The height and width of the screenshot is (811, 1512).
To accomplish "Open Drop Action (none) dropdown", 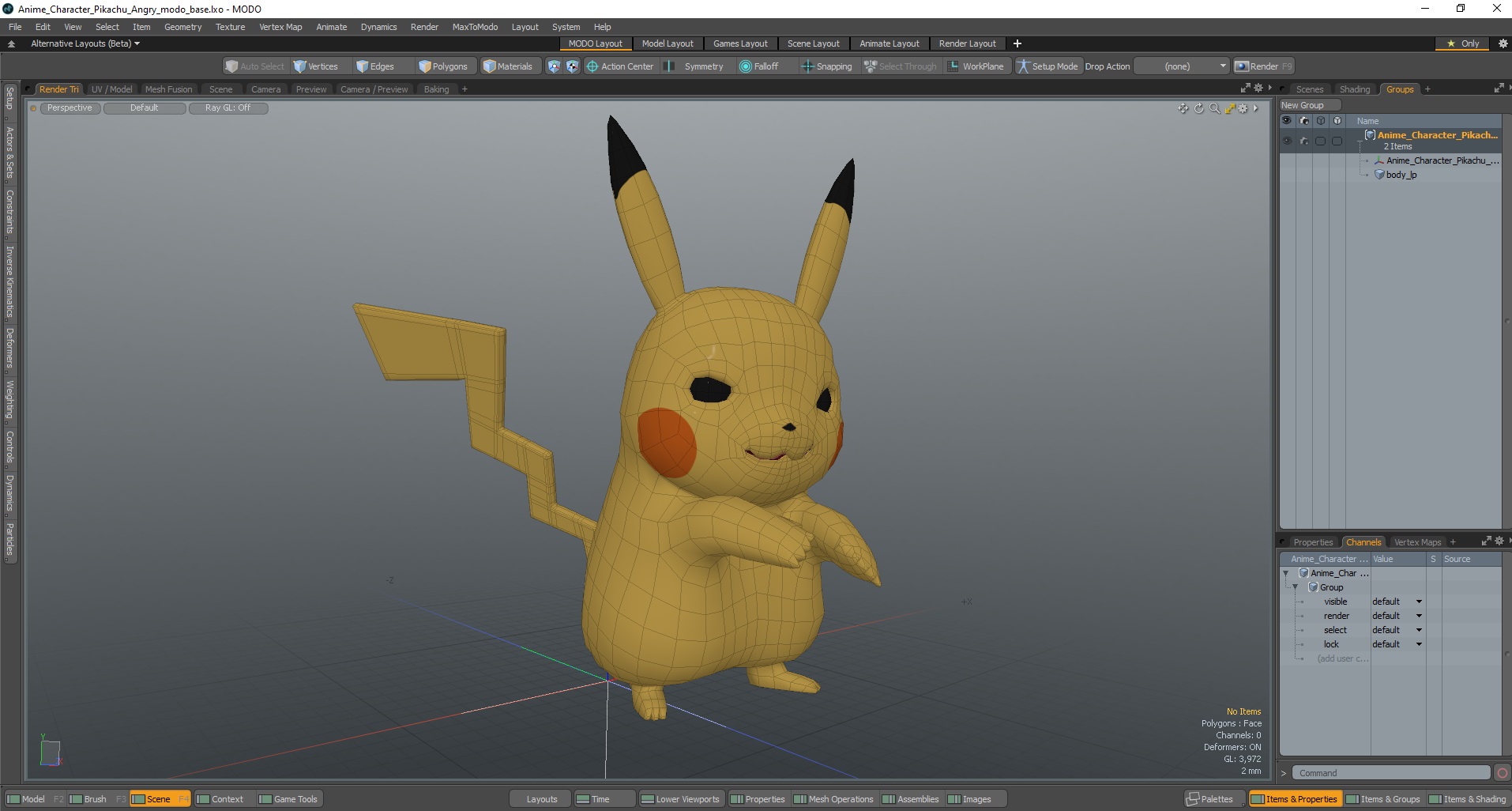I will [x=1182, y=66].
